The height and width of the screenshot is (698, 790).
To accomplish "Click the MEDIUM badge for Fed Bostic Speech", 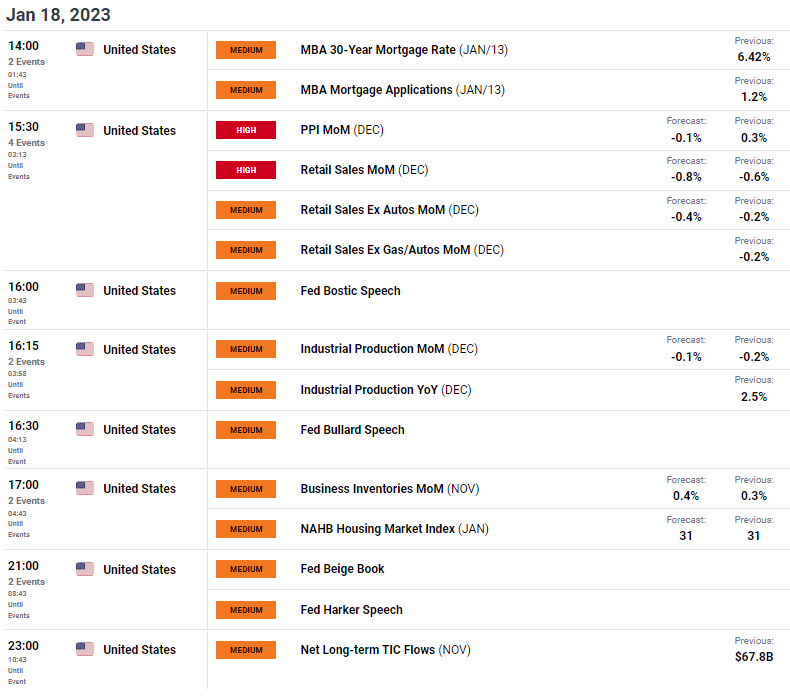I will coord(246,290).
